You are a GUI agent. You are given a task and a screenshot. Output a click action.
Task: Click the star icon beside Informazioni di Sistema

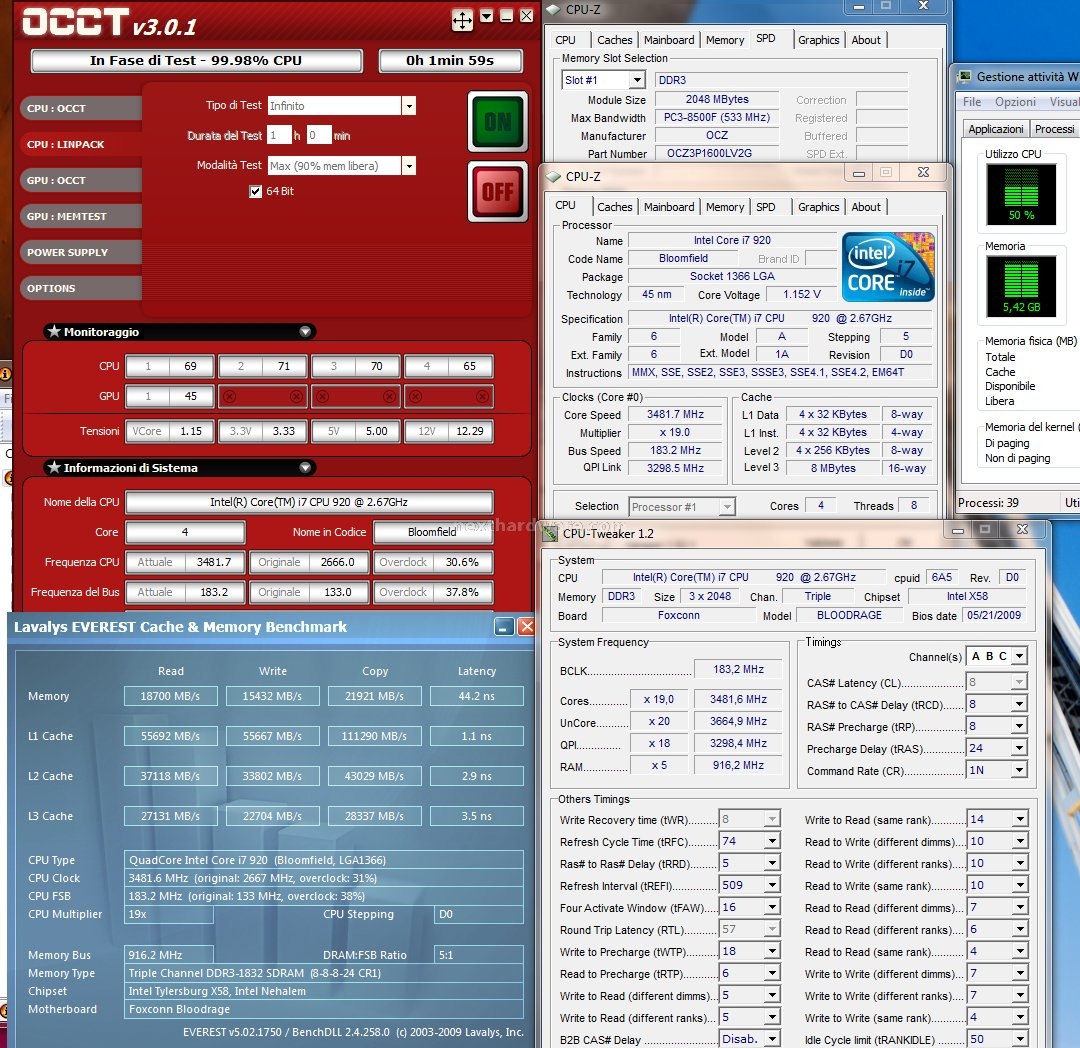tap(54, 467)
